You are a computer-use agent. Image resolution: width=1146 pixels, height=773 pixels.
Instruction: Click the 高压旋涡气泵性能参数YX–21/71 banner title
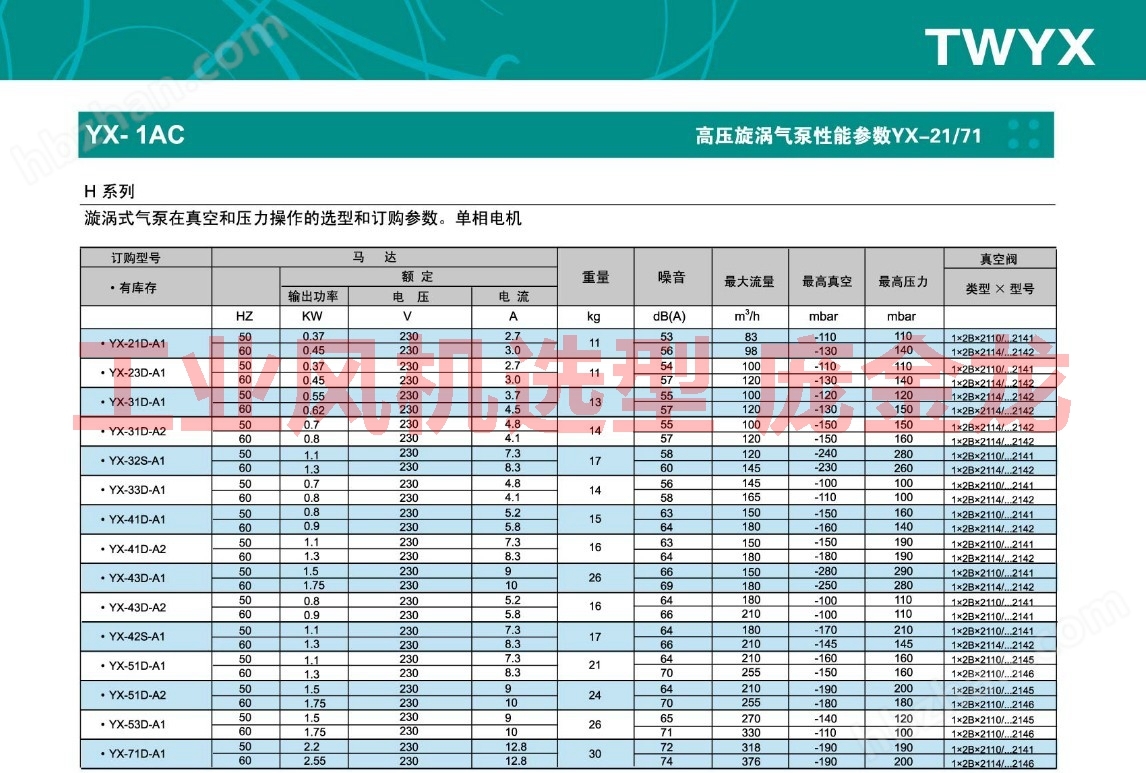click(838, 135)
